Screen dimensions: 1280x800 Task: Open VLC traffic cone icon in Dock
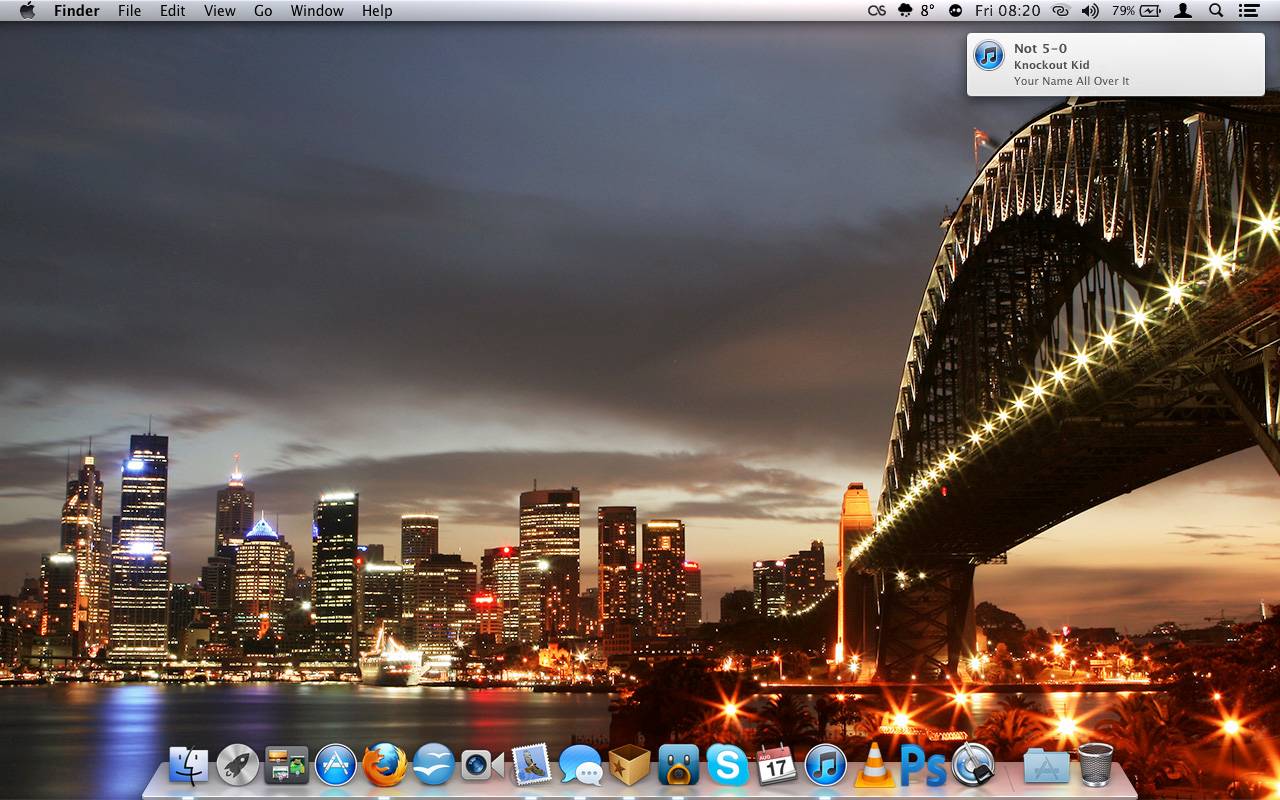point(875,766)
